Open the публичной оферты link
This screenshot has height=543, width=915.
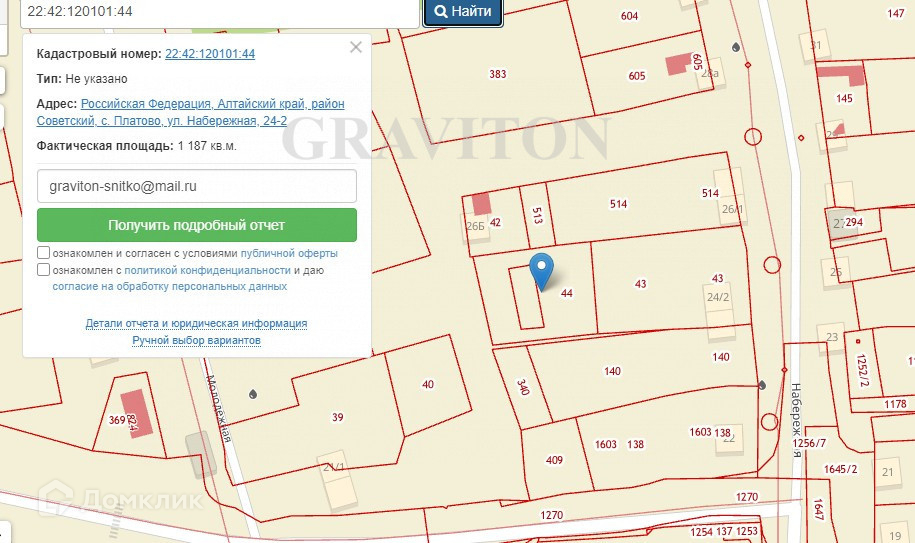click(289, 253)
